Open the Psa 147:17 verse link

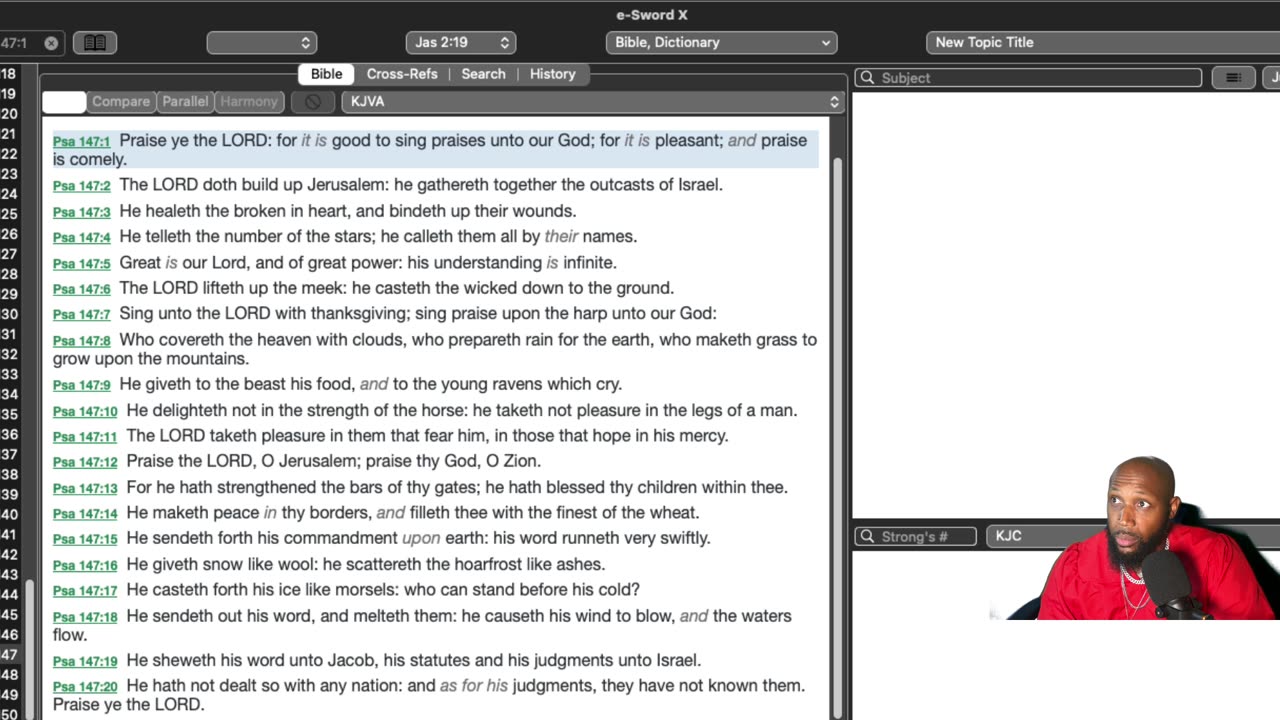[85, 591]
